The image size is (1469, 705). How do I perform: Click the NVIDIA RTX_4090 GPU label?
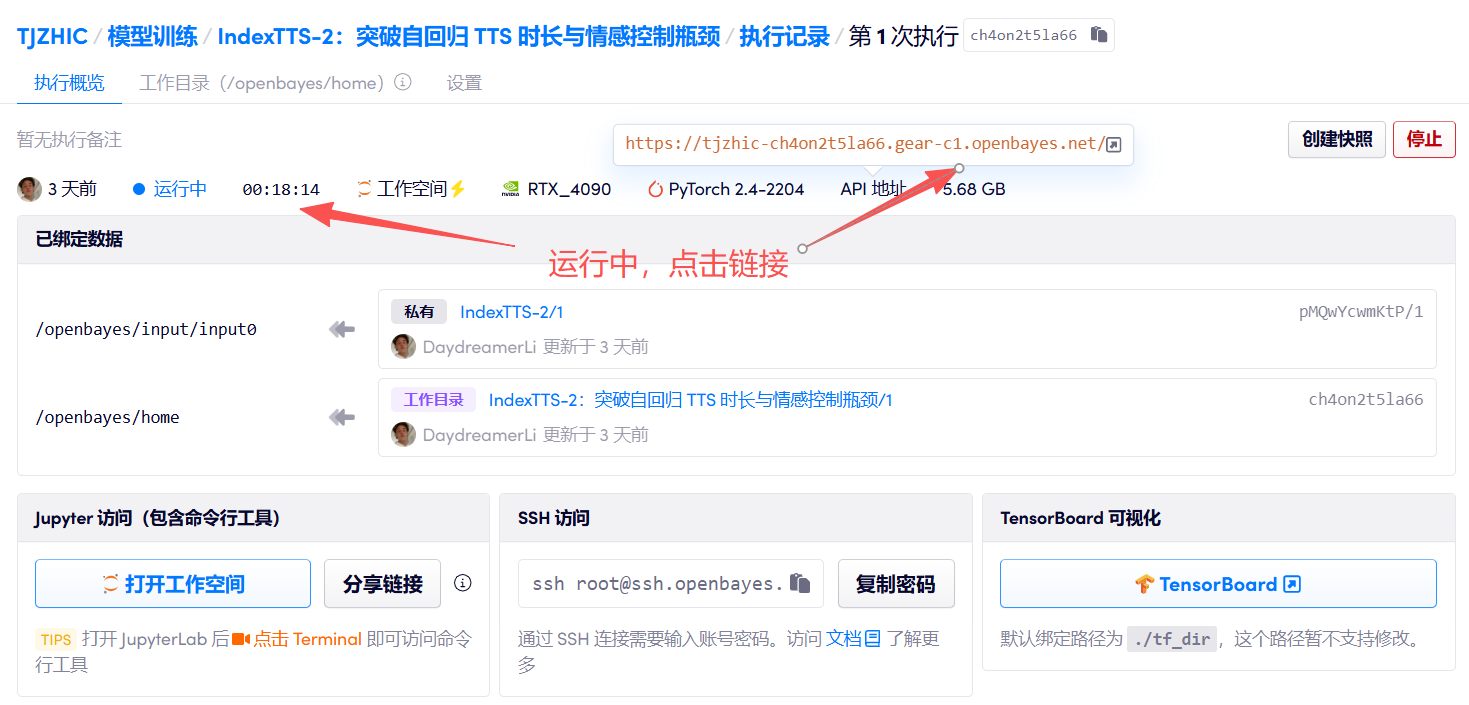point(556,189)
